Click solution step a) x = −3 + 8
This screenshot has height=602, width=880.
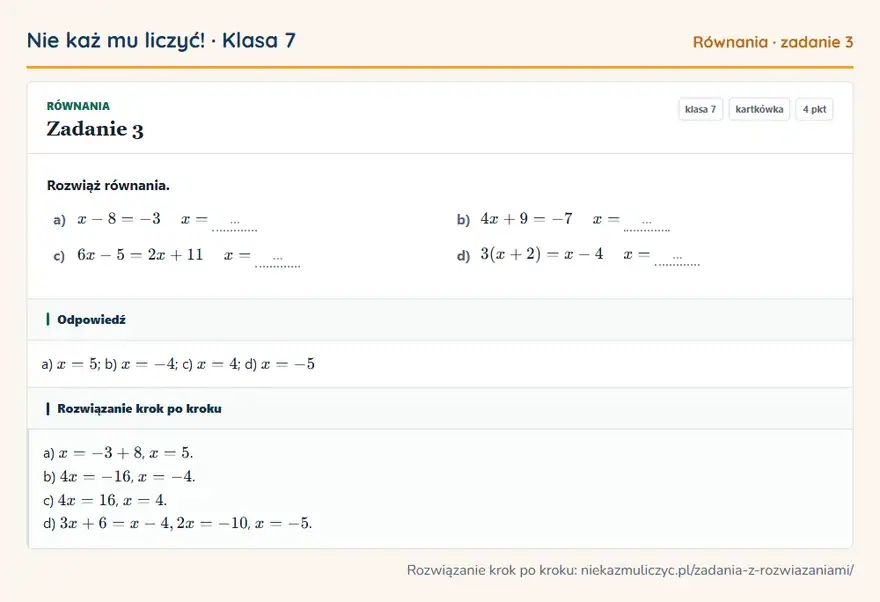[x=118, y=453]
